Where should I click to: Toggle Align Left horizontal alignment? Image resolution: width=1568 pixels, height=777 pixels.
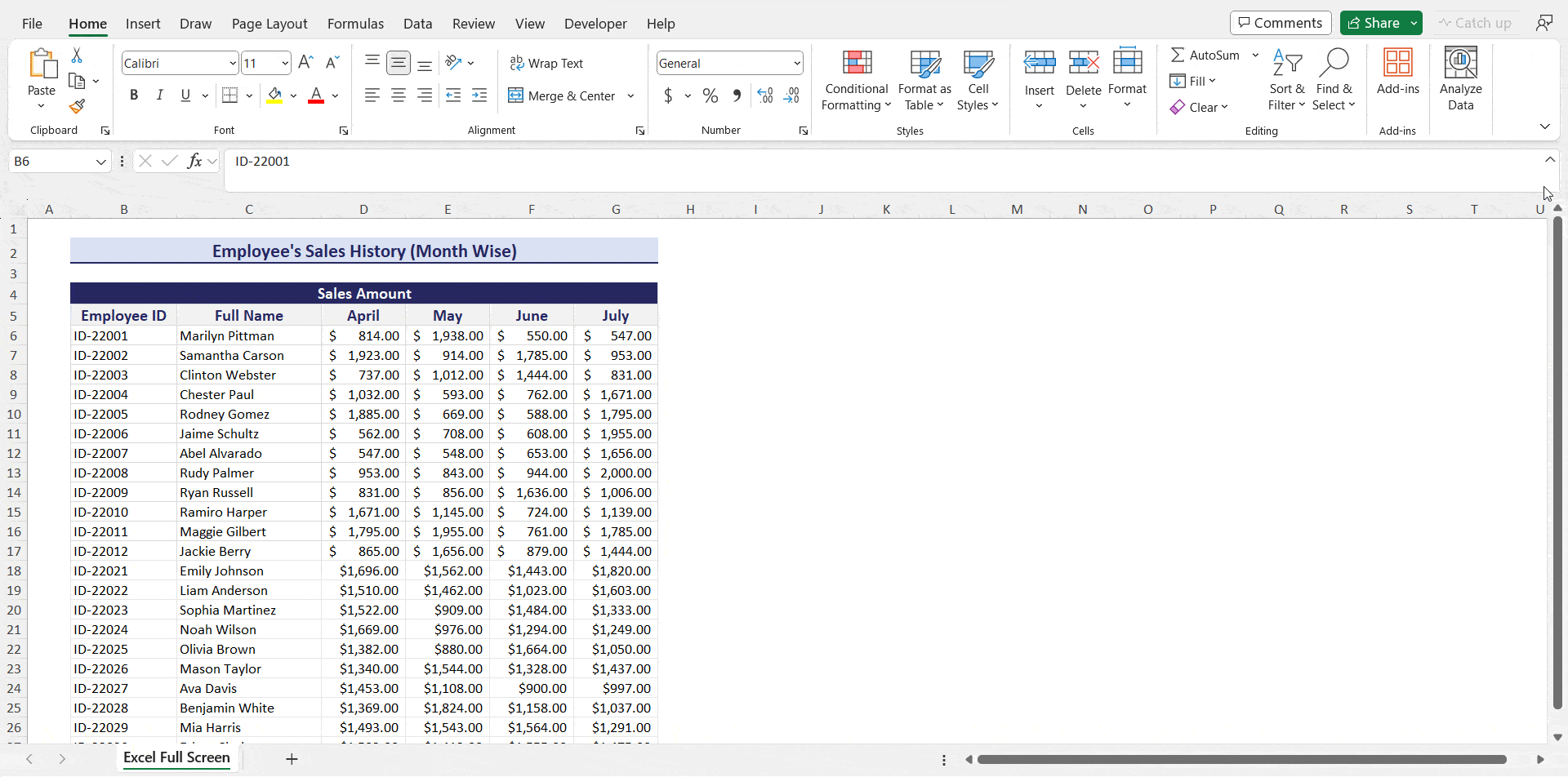(372, 95)
